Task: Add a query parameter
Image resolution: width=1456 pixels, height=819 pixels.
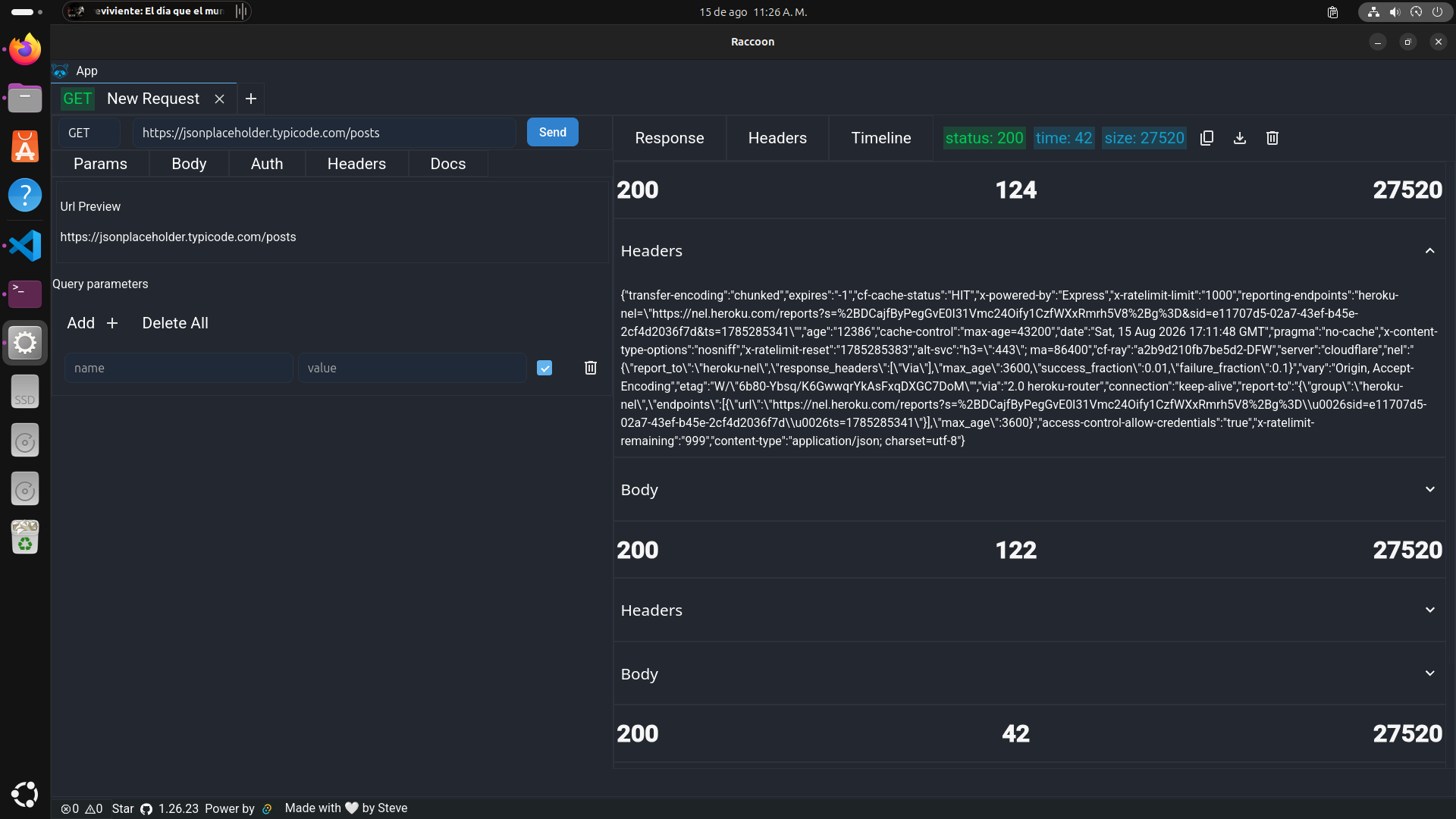Action: (93, 323)
